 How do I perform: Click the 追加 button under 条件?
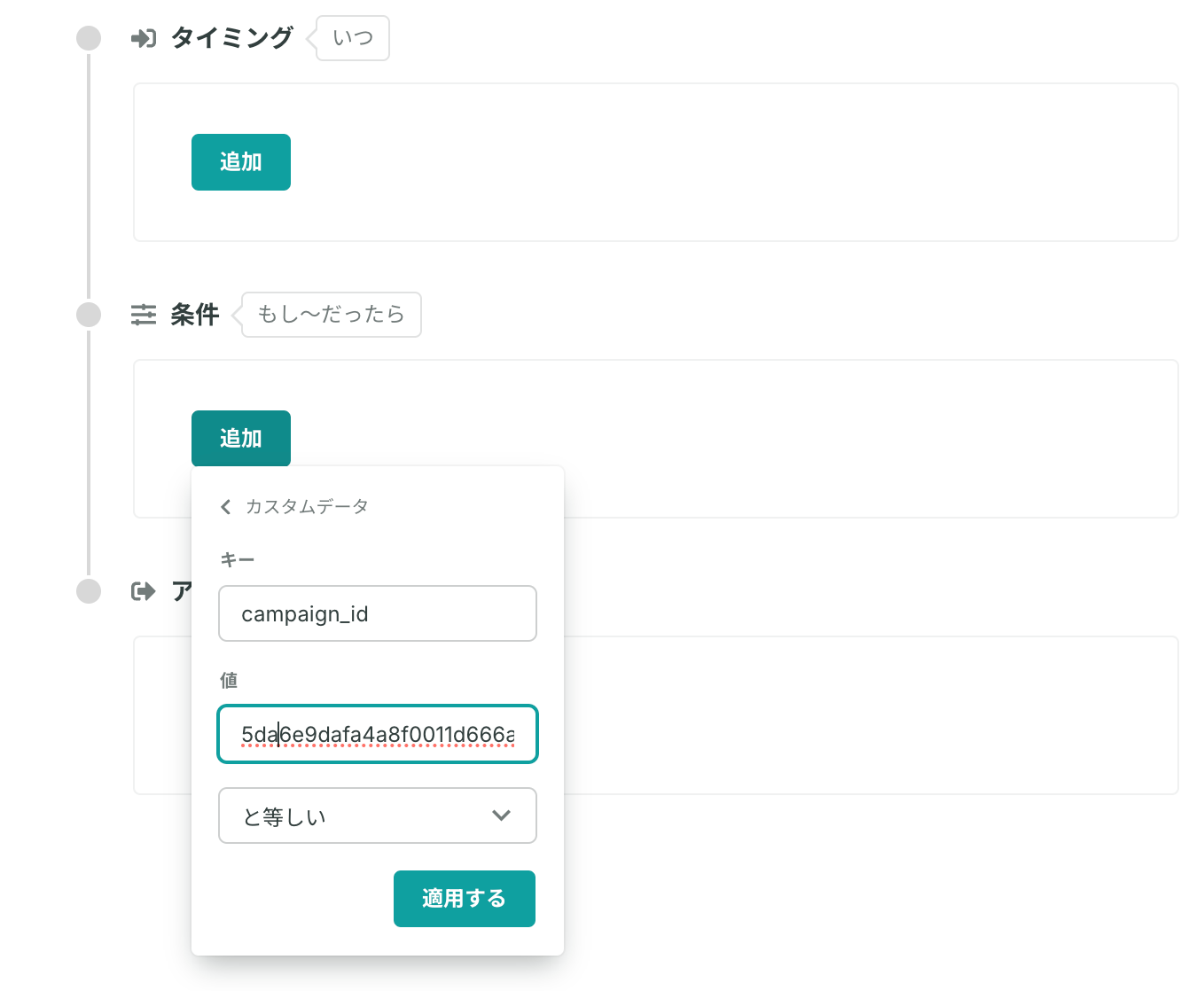click(x=241, y=439)
